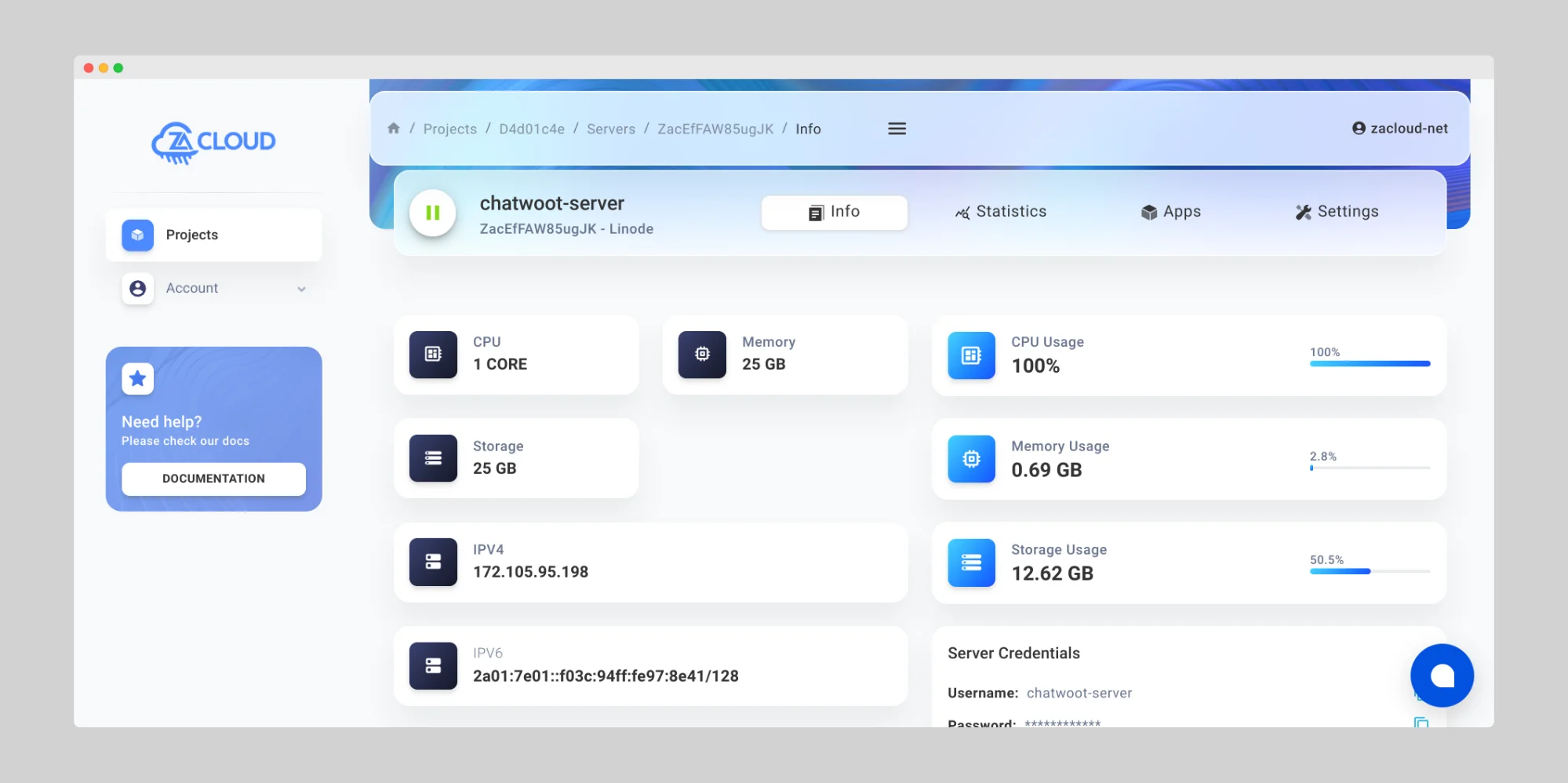This screenshot has height=783, width=1568.
Task: Open the Servers breadcrumb link
Action: click(x=610, y=128)
